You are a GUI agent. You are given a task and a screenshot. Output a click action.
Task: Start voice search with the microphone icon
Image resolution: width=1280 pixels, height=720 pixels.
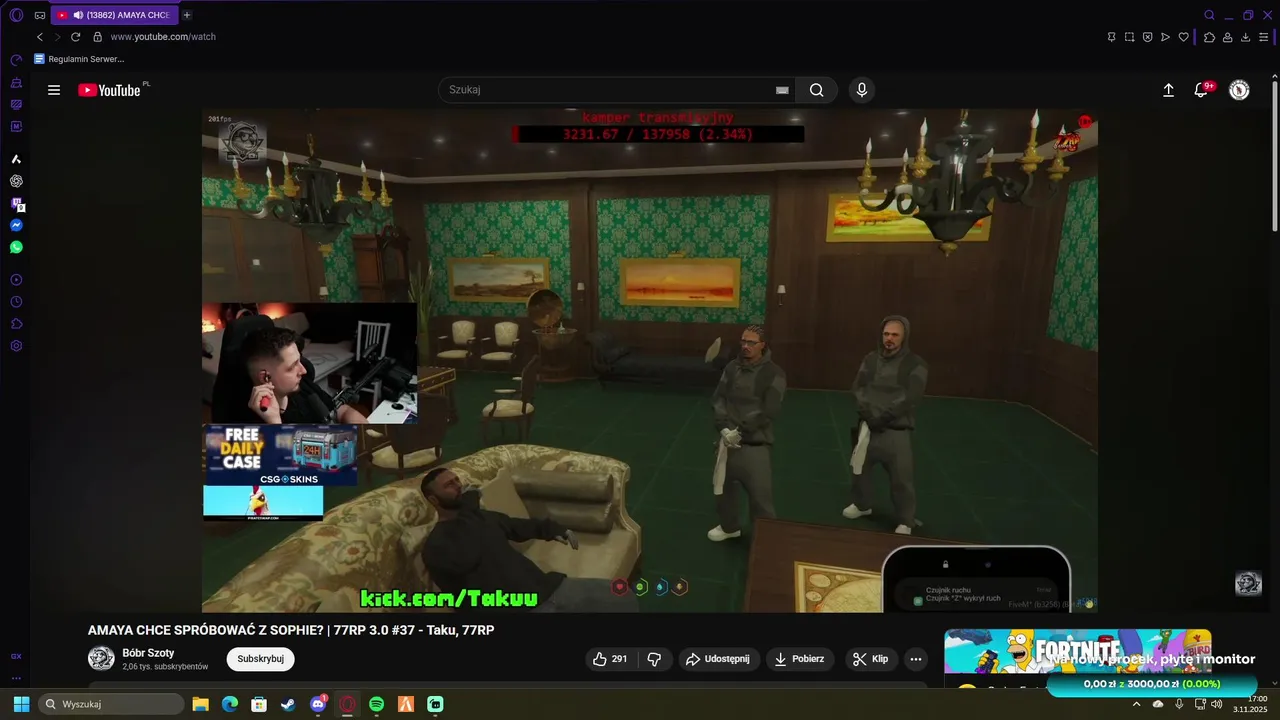(x=862, y=90)
